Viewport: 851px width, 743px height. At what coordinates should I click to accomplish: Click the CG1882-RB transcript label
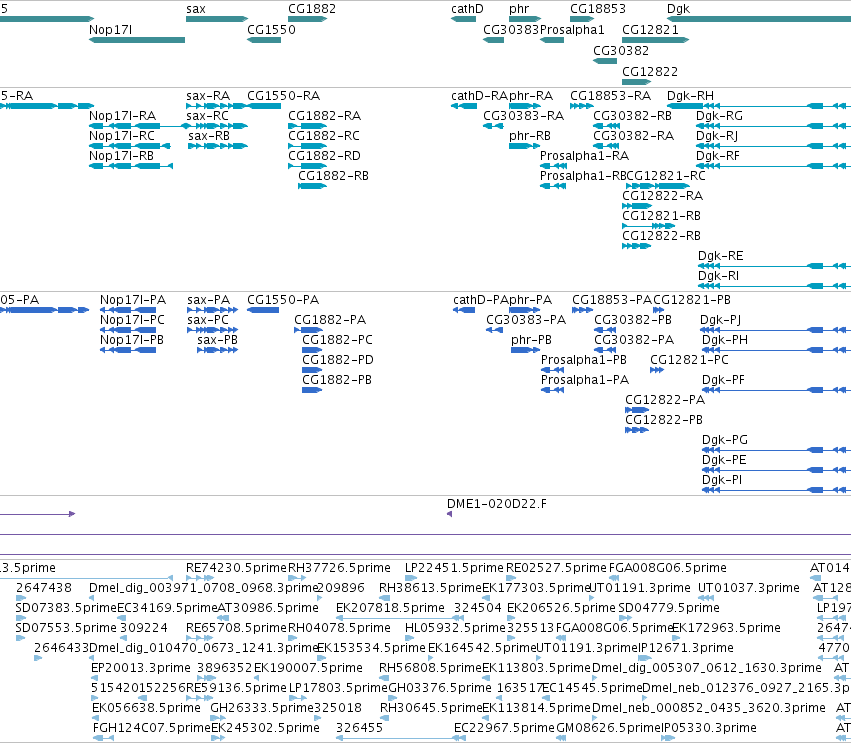333,176
